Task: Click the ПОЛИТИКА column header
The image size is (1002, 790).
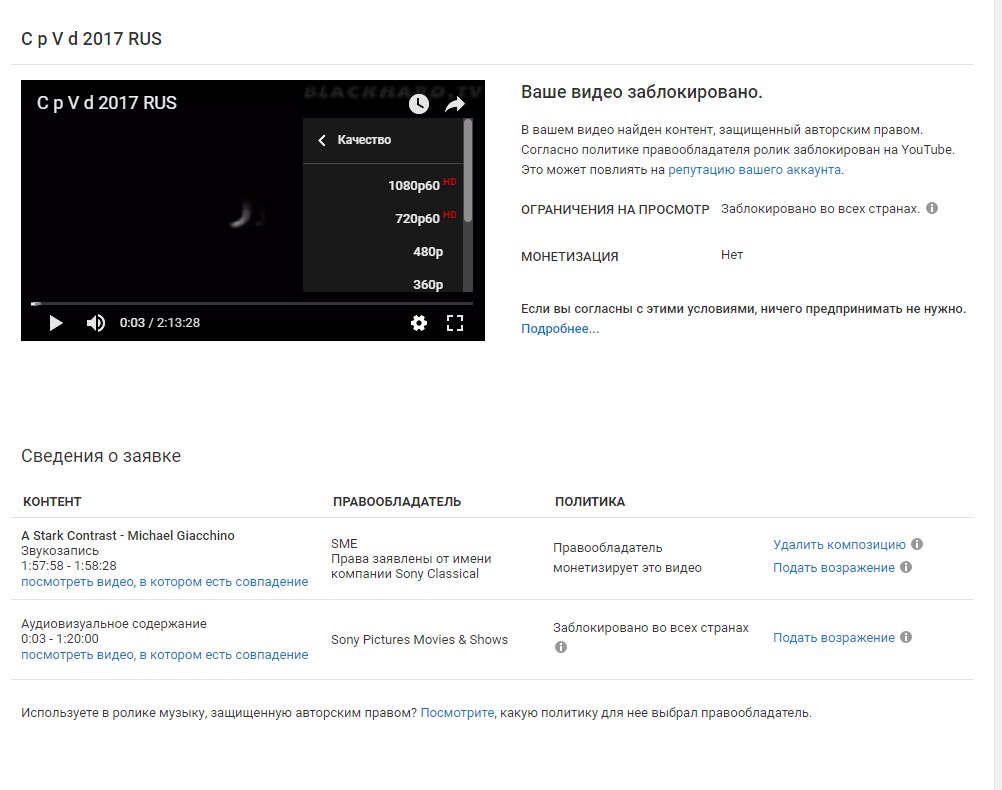Action: [590, 502]
